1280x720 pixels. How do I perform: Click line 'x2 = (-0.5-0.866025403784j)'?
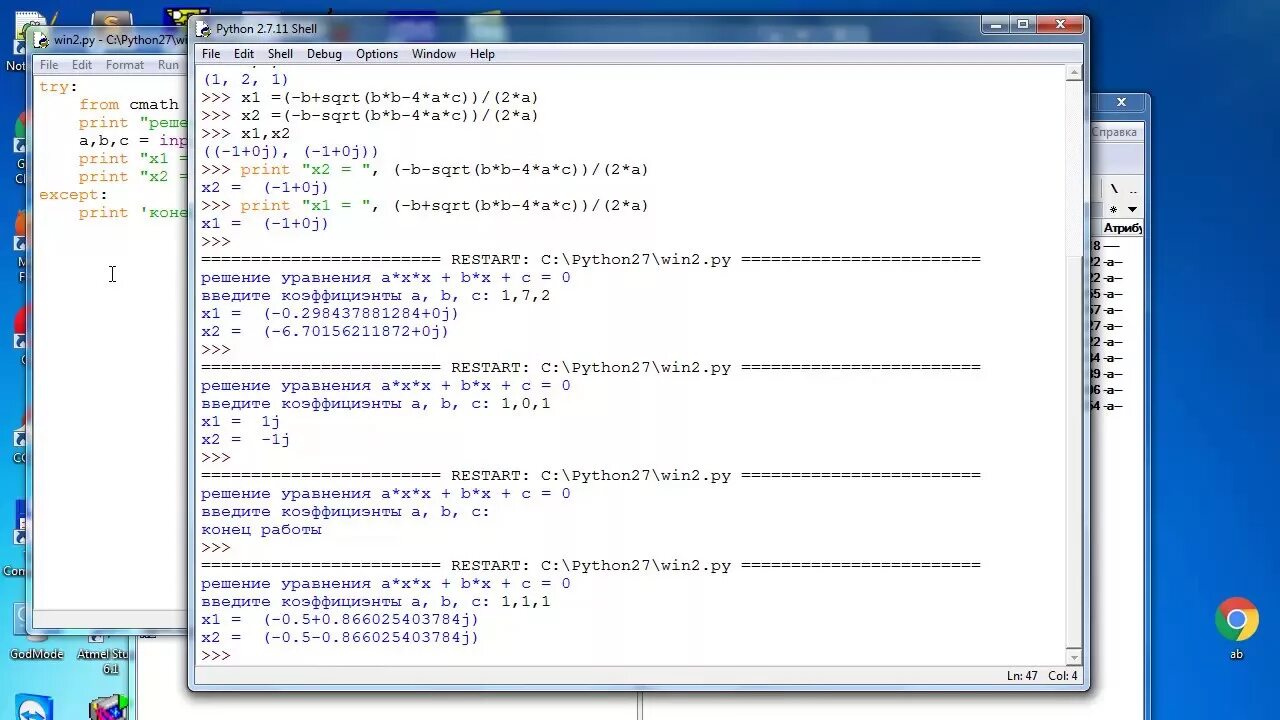tap(340, 637)
